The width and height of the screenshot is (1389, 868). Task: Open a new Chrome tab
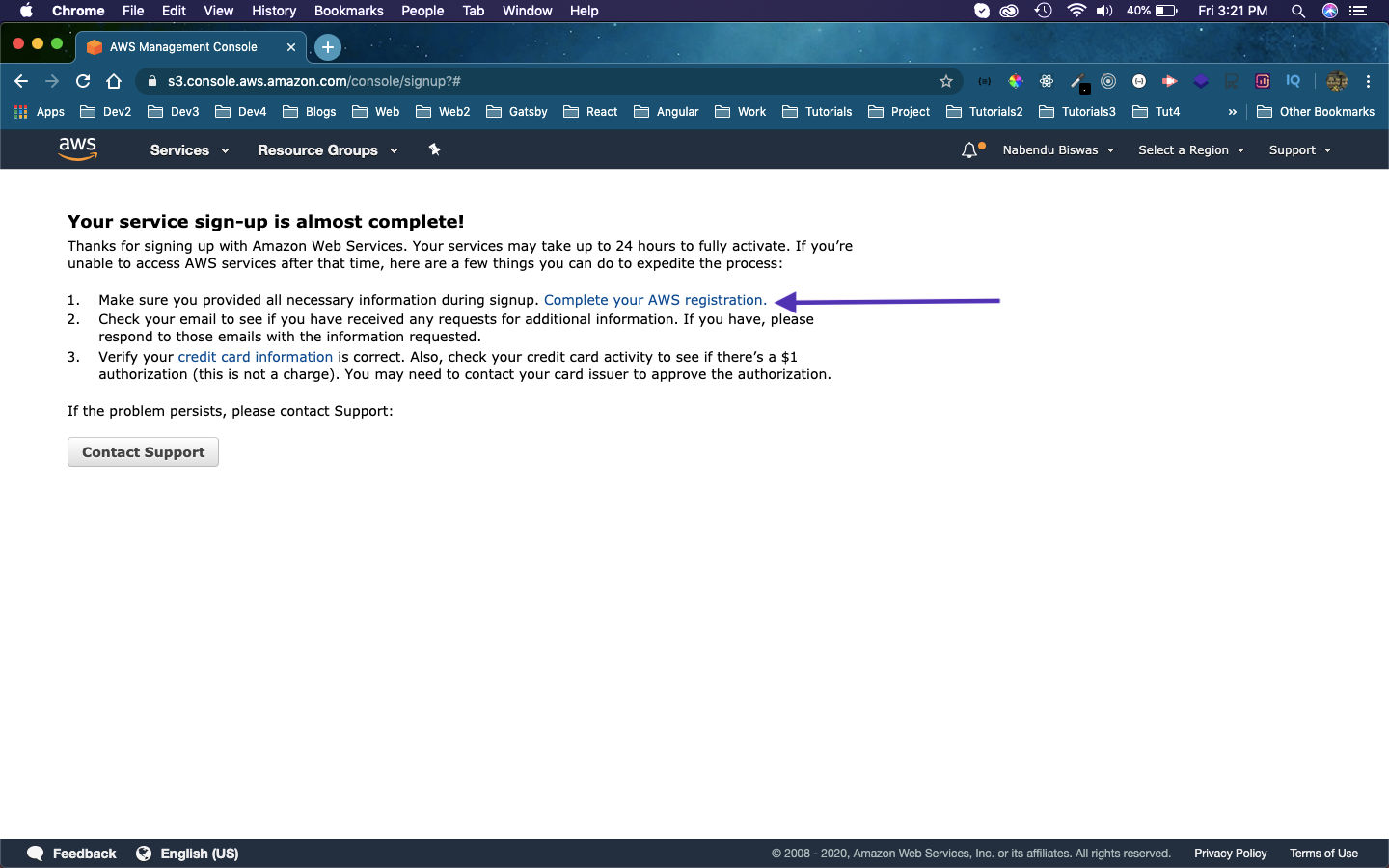click(328, 46)
